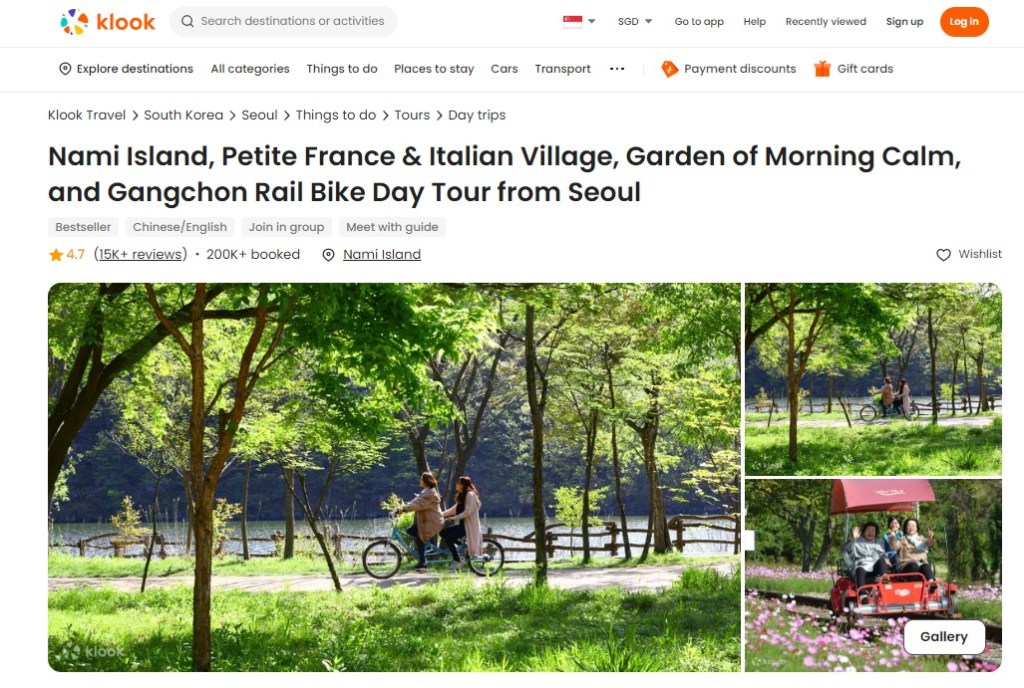The height and width of the screenshot is (688, 1024).
Task: Select the Transport menu item
Action: (x=562, y=69)
